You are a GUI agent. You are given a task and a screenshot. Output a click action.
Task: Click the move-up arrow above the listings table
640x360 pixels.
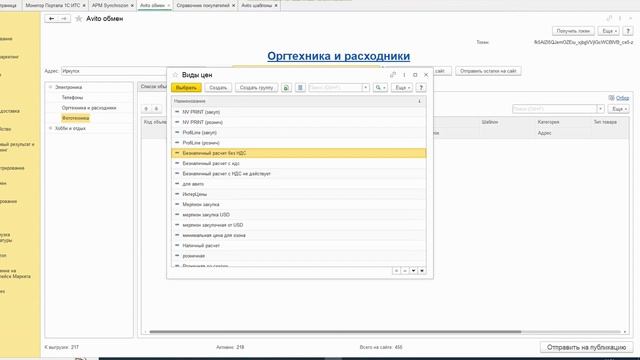[147, 109]
